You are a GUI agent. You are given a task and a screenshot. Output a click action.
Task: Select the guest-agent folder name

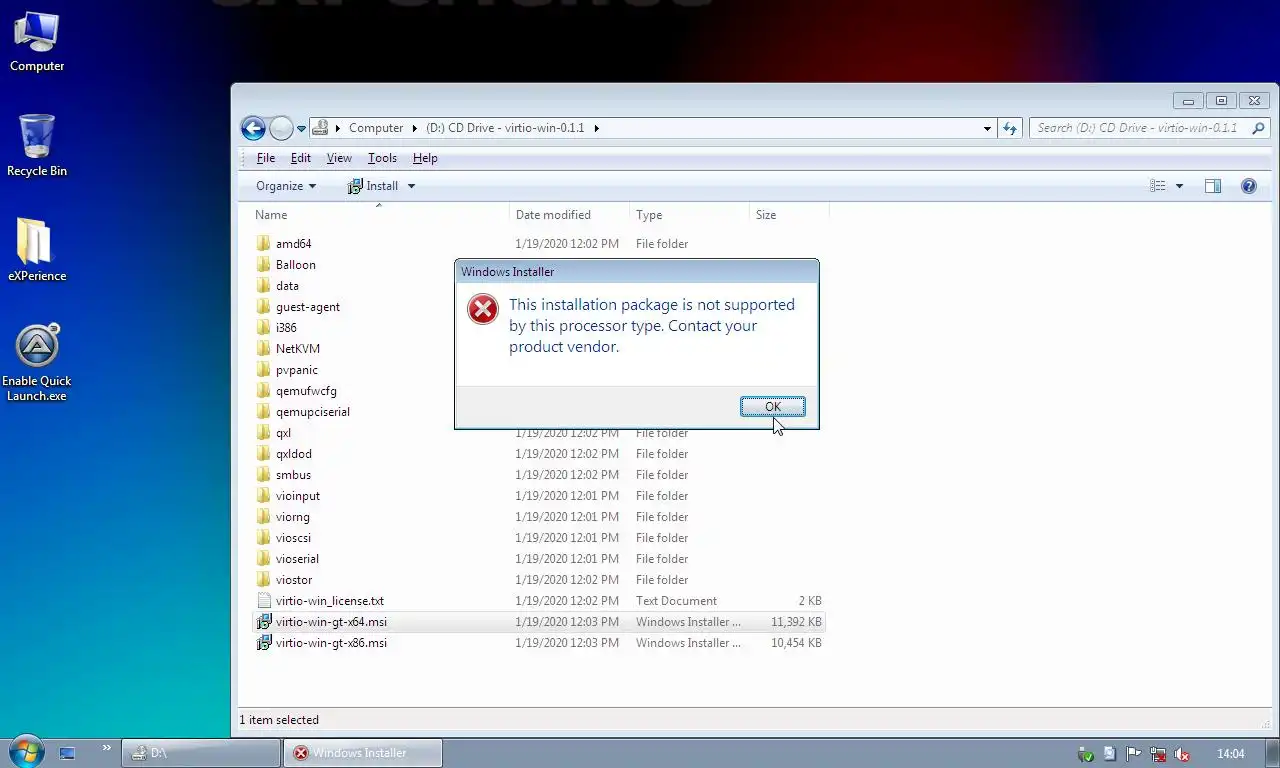click(308, 307)
